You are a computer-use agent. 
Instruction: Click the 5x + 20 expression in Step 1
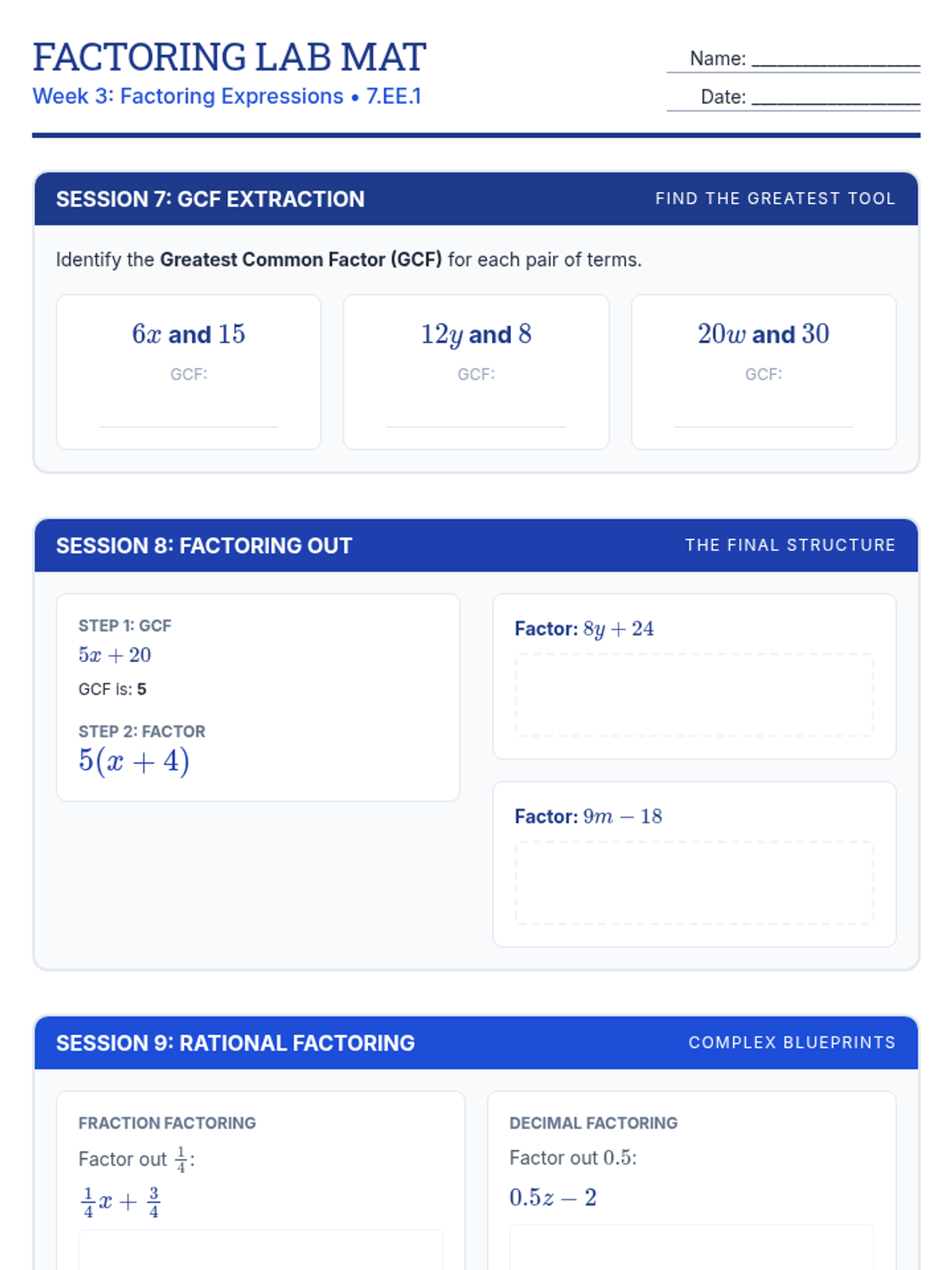(x=115, y=656)
